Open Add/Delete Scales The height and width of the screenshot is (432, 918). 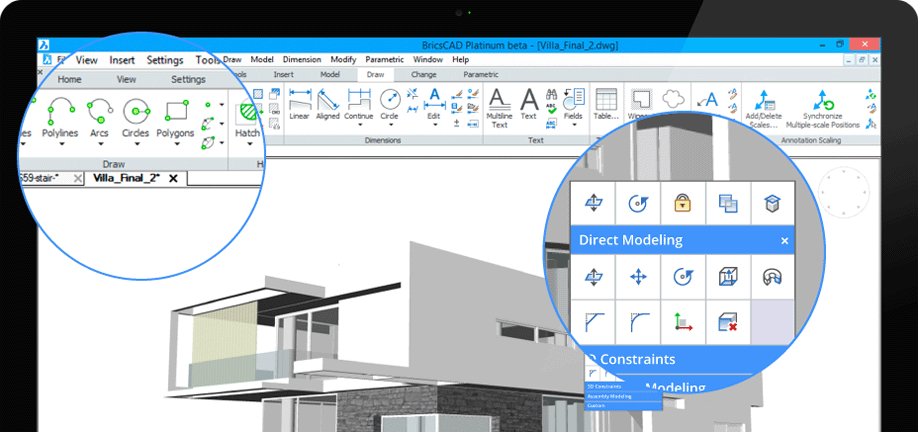click(765, 108)
